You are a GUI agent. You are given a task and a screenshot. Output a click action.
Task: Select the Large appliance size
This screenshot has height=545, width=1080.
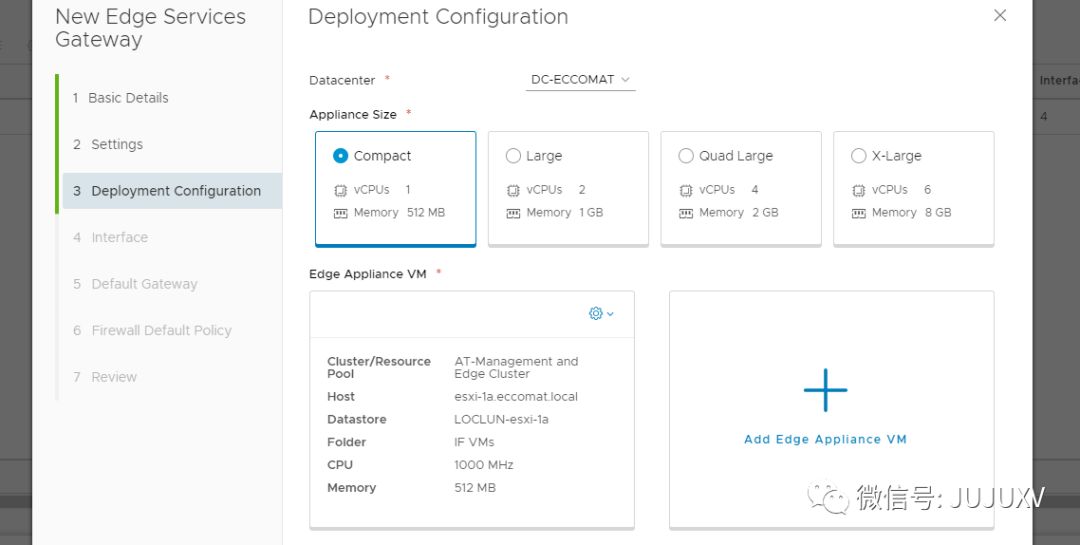pos(514,156)
